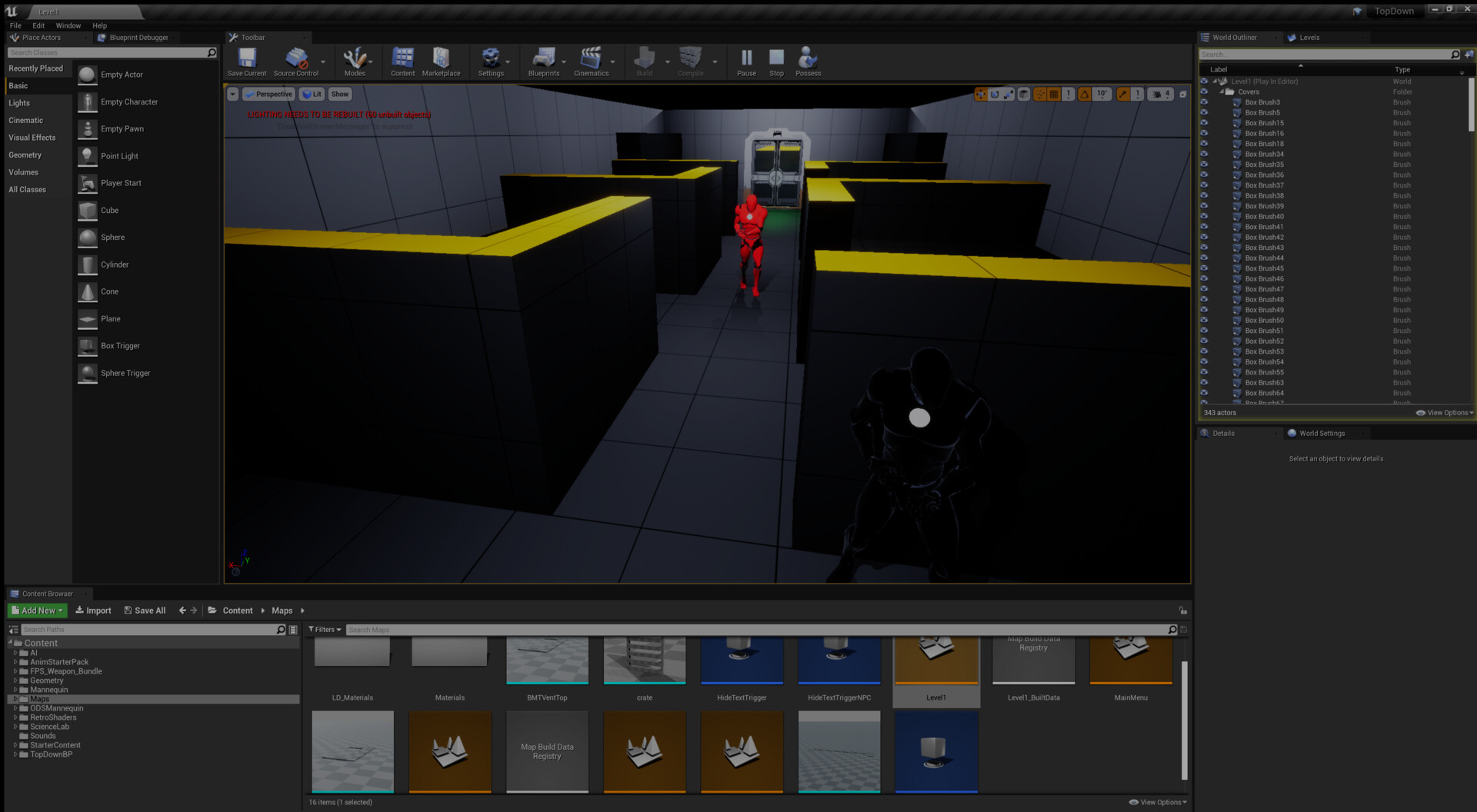Click the Possess toolbar icon
The height and width of the screenshot is (812, 1477).
click(x=808, y=62)
